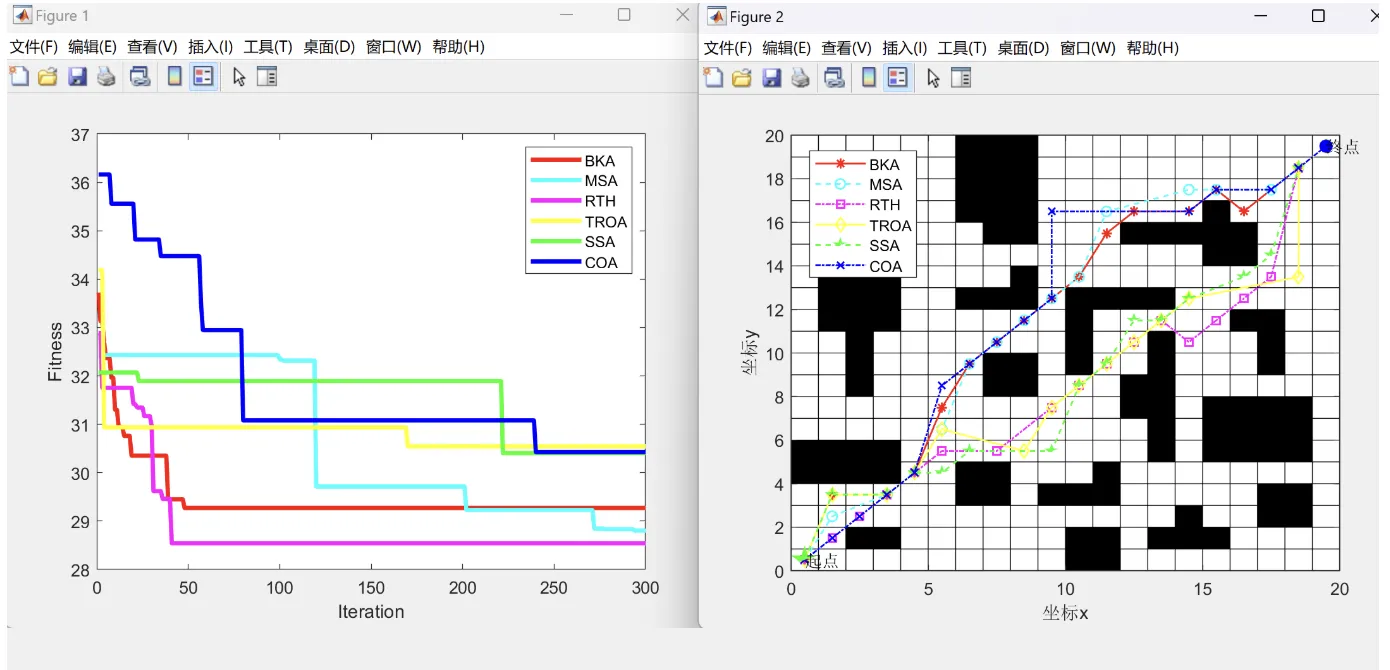The height and width of the screenshot is (670, 1390).
Task: Click blue end-point marker in Figure 2
Action: (x=1326, y=146)
